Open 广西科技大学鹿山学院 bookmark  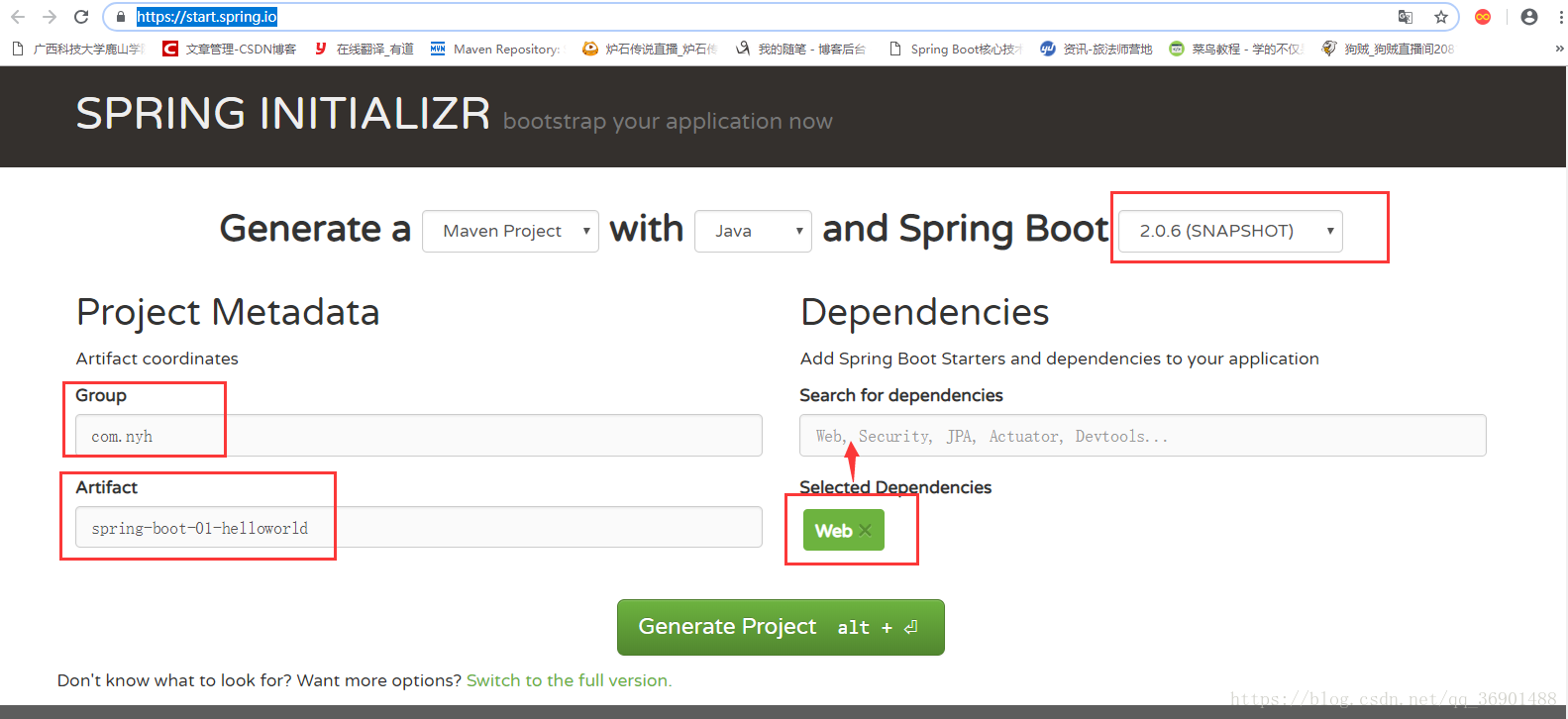[x=77, y=49]
